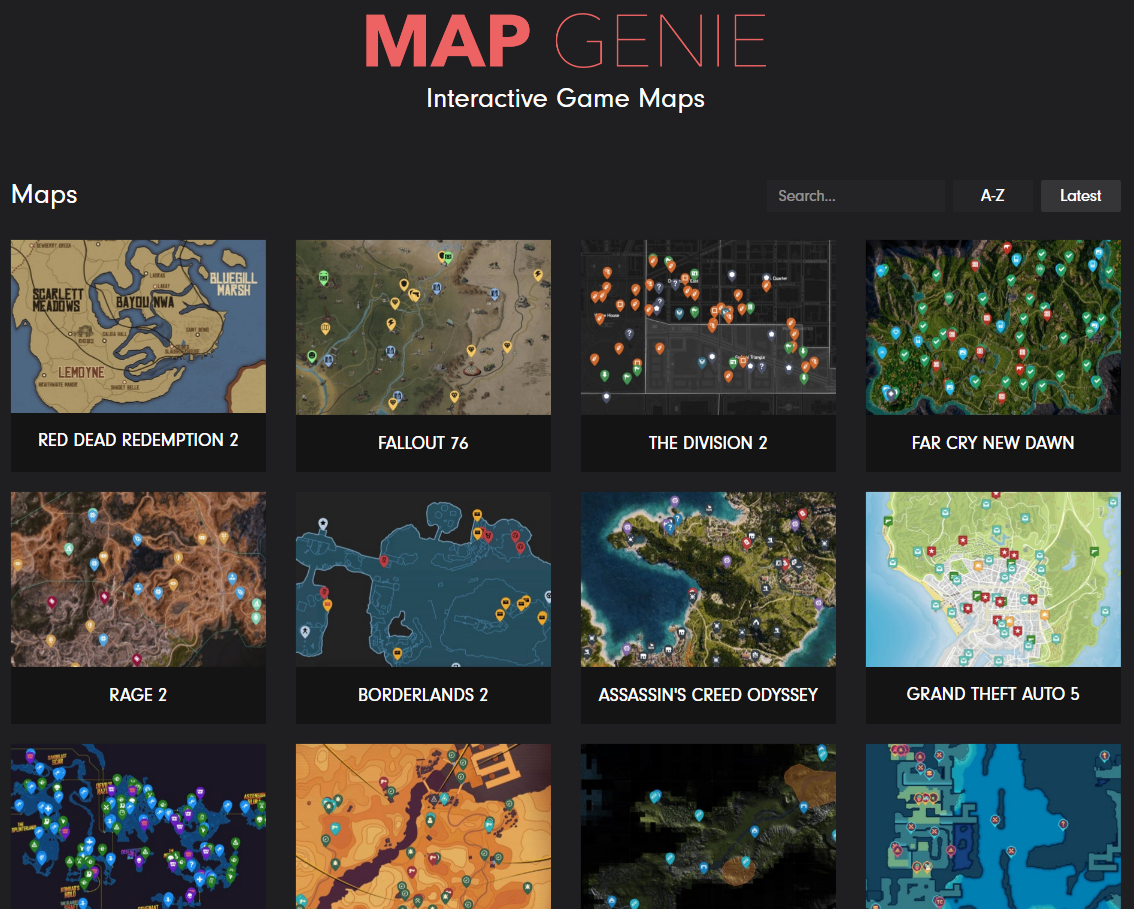Click the FALLOUT 76 title link
1134x909 pixels.
(x=423, y=443)
